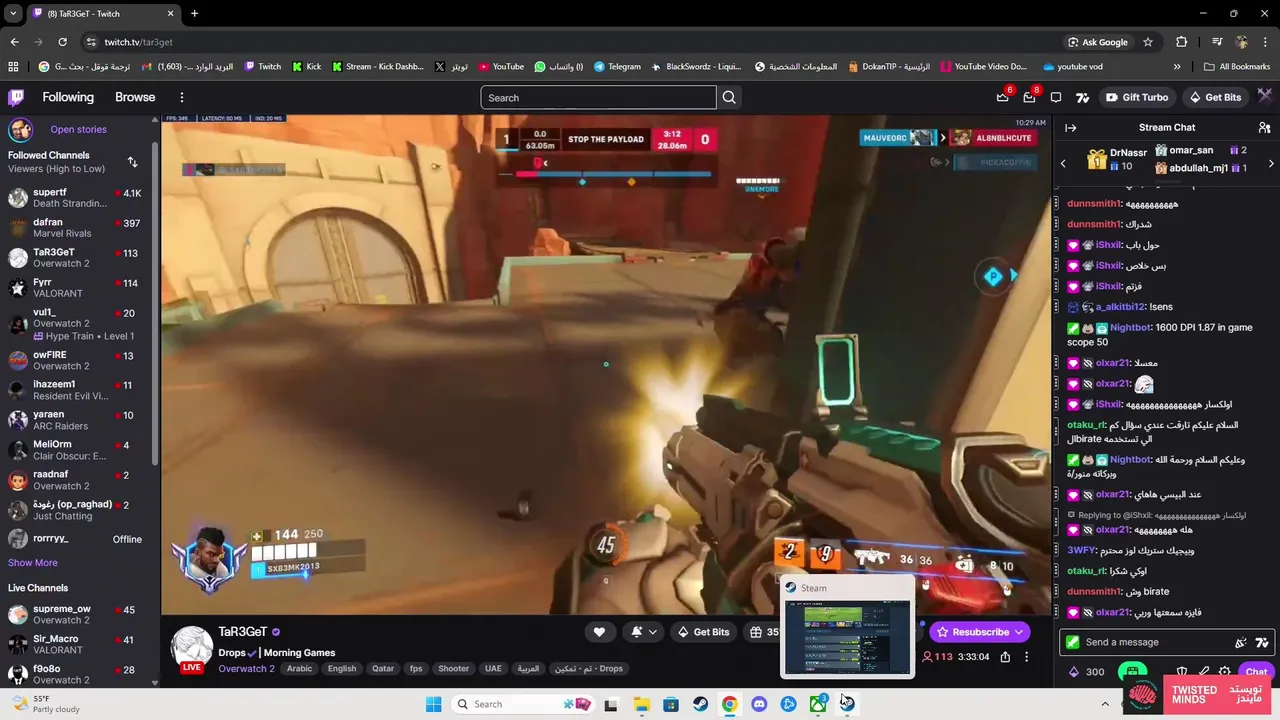Open Chrome tab search dropdown arrow
1280x720 pixels.
tap(13, 13)
